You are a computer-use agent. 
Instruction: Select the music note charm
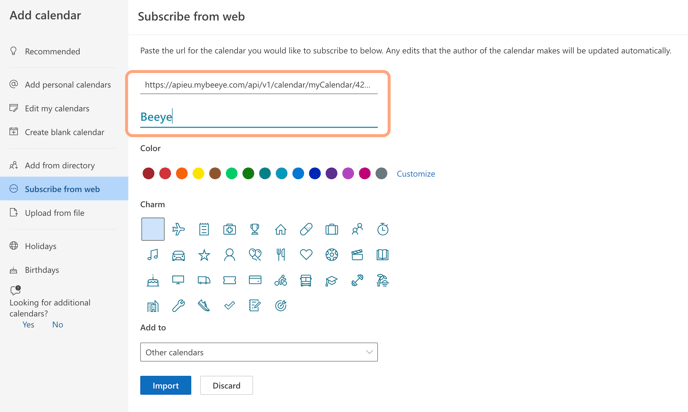pyautogui.click(x=153, y=255)
